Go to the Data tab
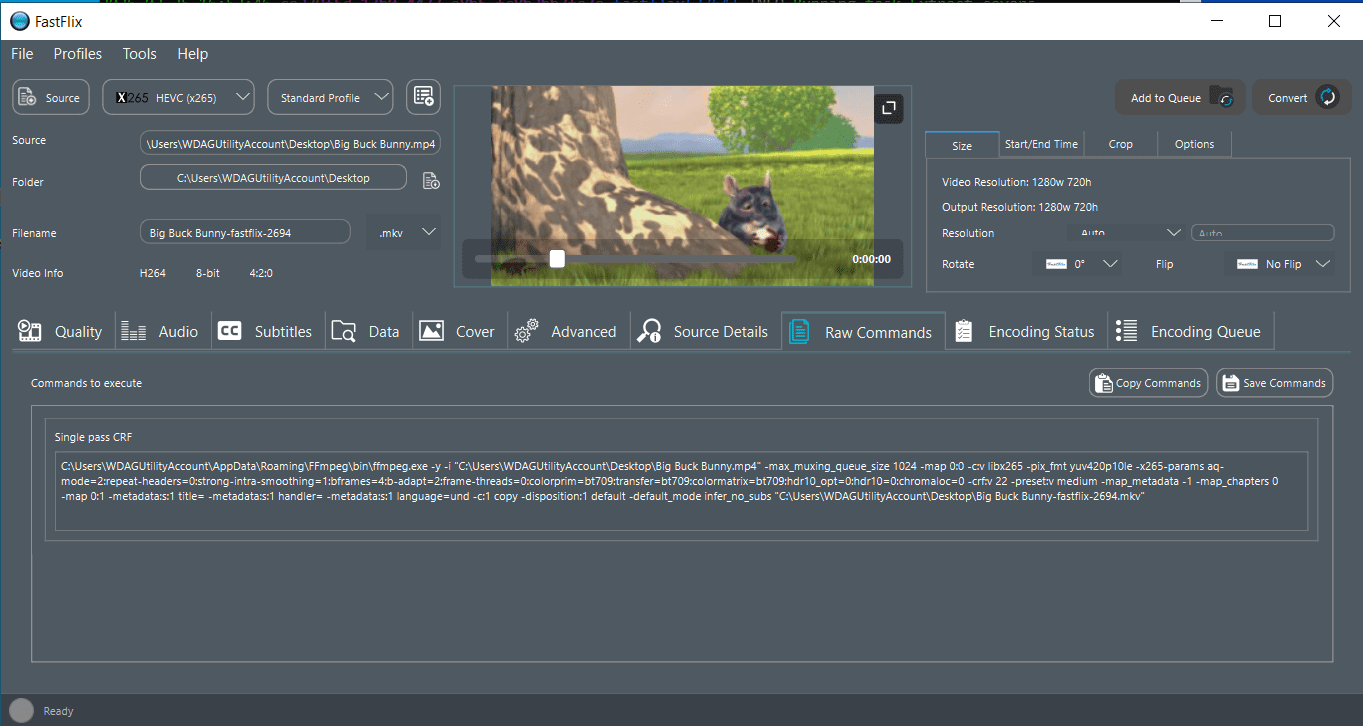The width and height of the screenshot is (1363, 726). click(368, 331)
